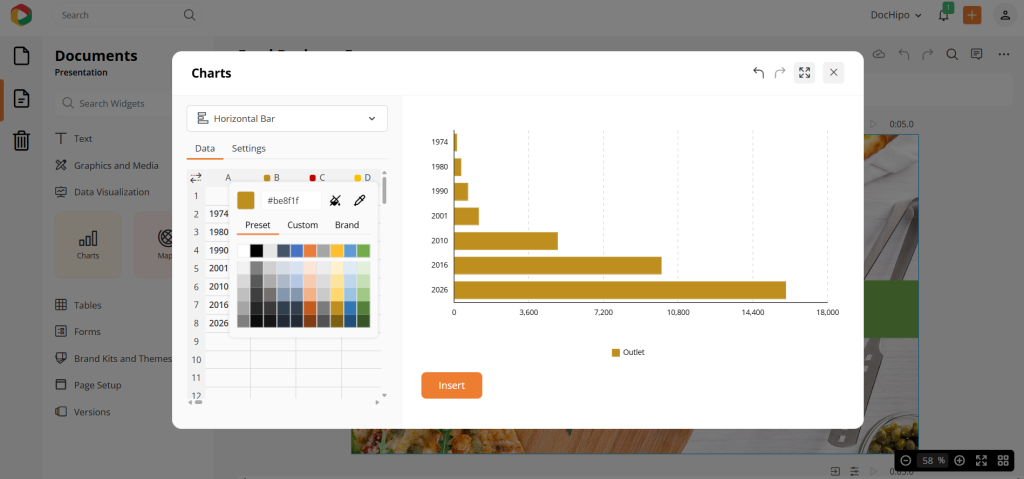Viewport: 1024px width, 479px height.
Task: Click column B header color marker
Action: click(266, 178)
